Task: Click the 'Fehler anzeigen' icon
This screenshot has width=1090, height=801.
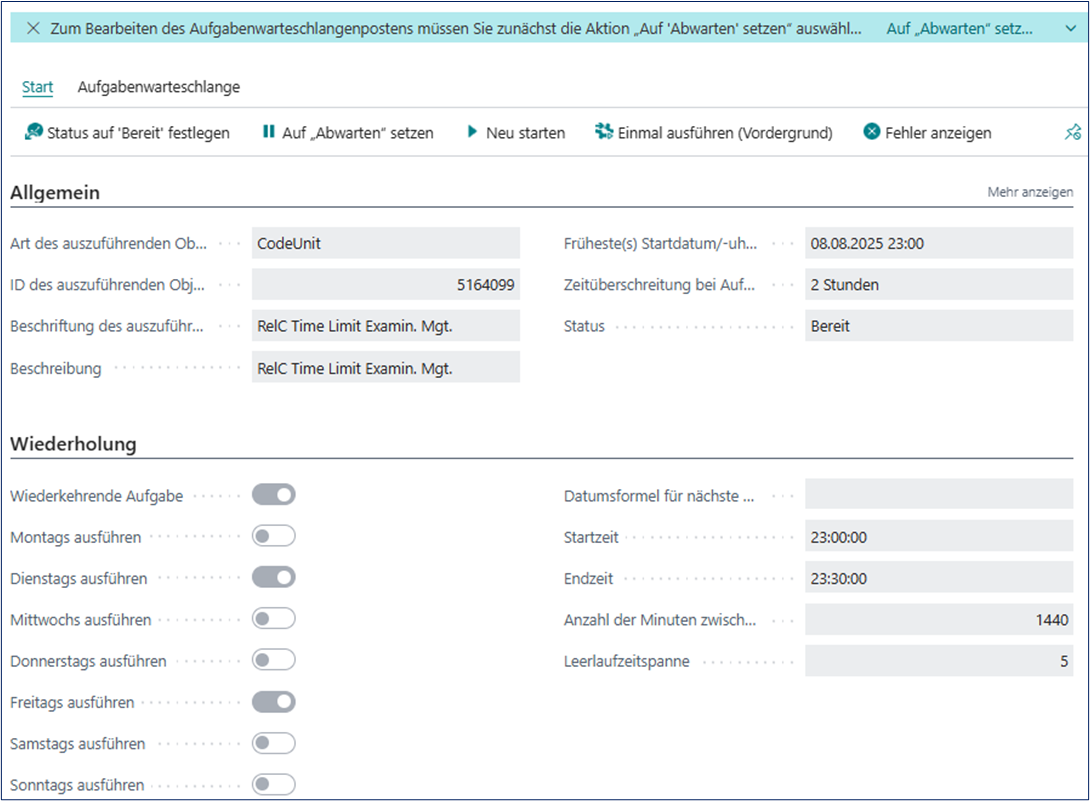Action: [871, 132]
